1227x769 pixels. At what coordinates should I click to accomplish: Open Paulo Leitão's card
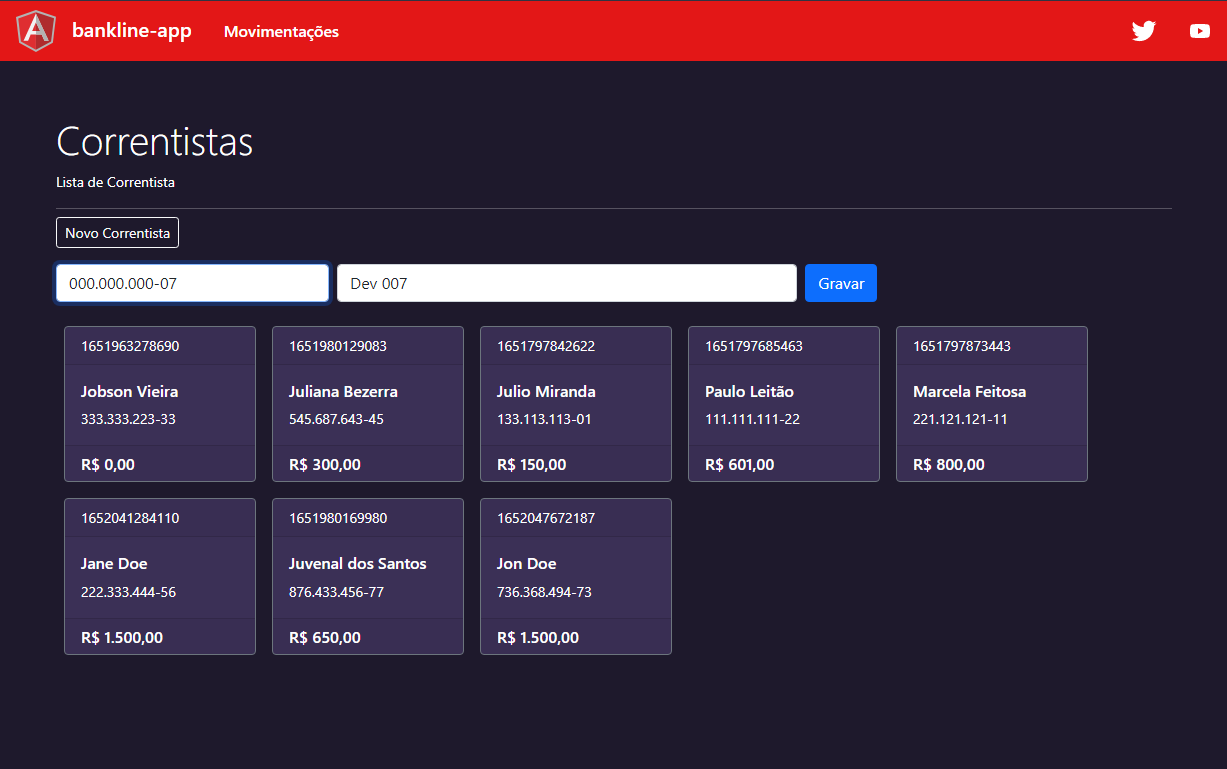click(x=784, y=404)
